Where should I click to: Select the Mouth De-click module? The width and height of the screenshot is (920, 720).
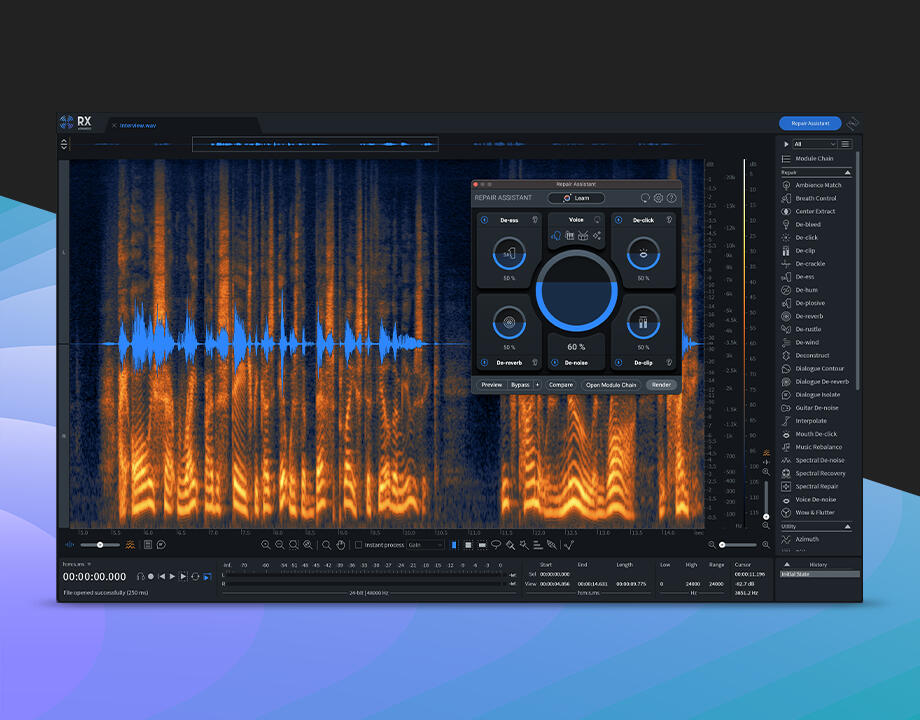(x=816, y=434)
